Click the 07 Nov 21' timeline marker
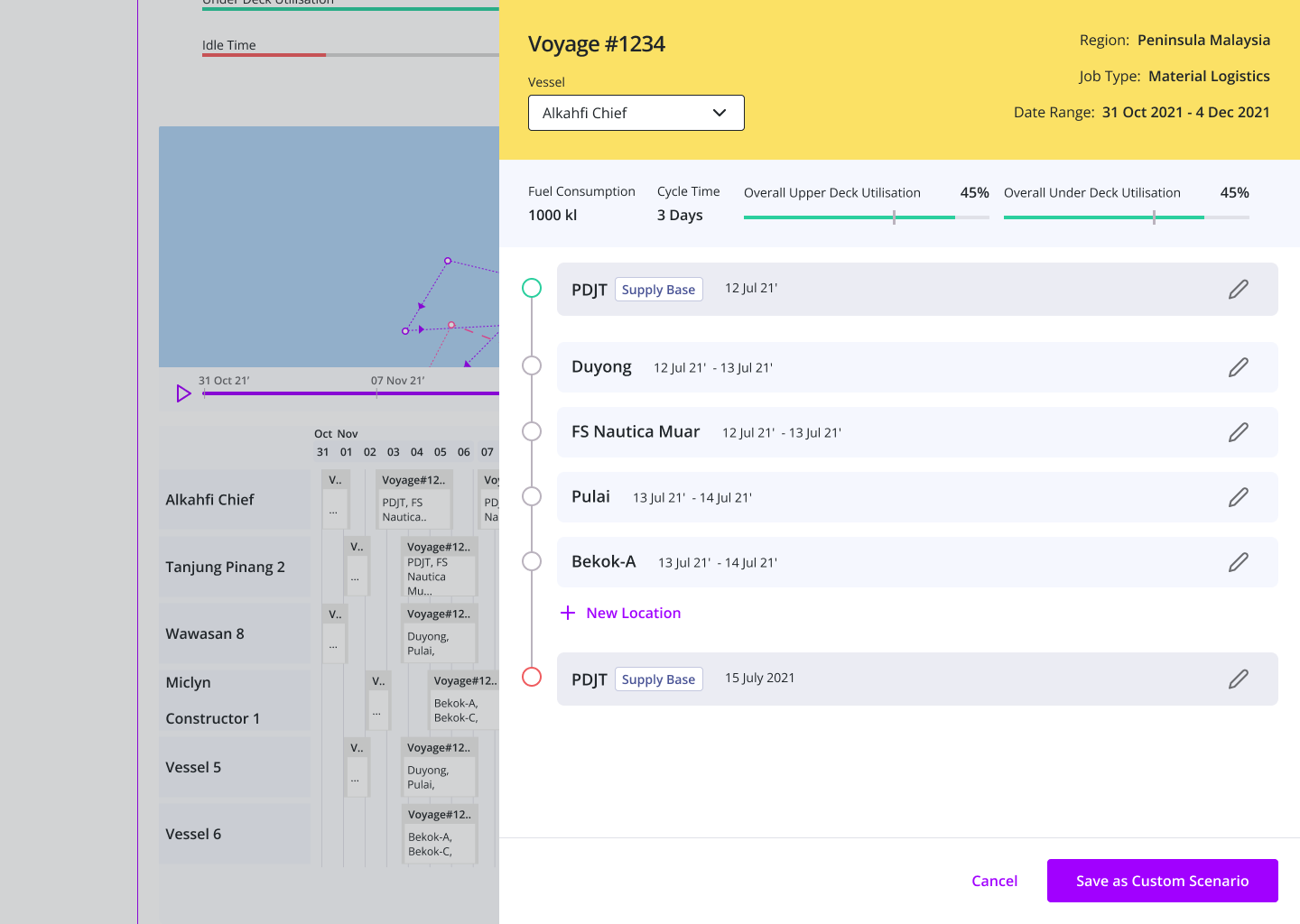The width and height of the screenshot is (1300, 924). tap(377, 393)
